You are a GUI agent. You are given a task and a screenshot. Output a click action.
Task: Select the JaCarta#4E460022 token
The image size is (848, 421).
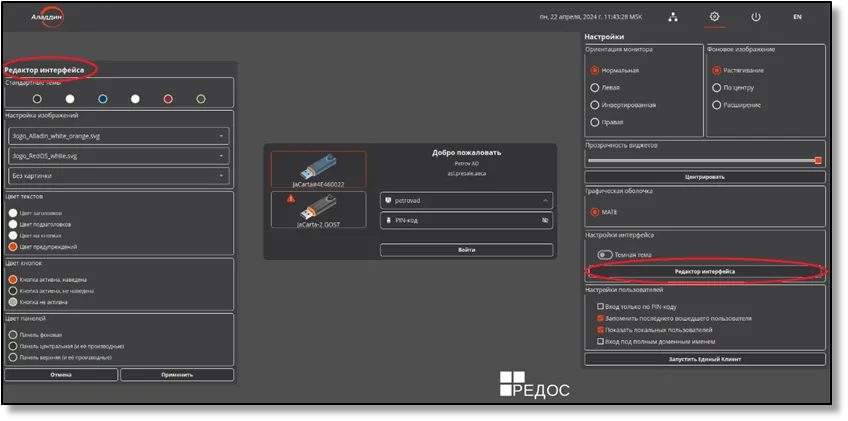tap(319, 169)
